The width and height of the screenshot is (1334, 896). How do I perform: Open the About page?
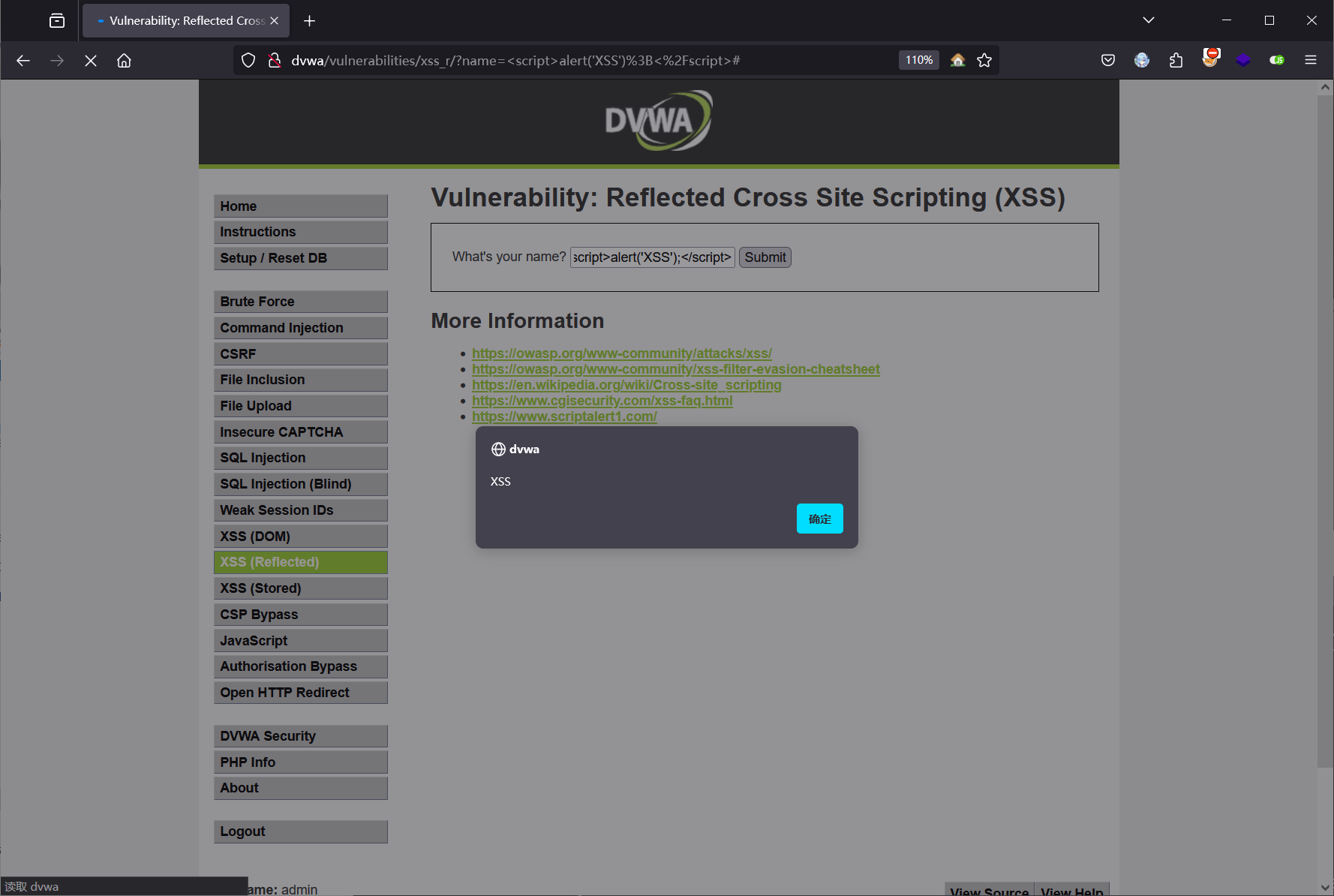point(301,788)
